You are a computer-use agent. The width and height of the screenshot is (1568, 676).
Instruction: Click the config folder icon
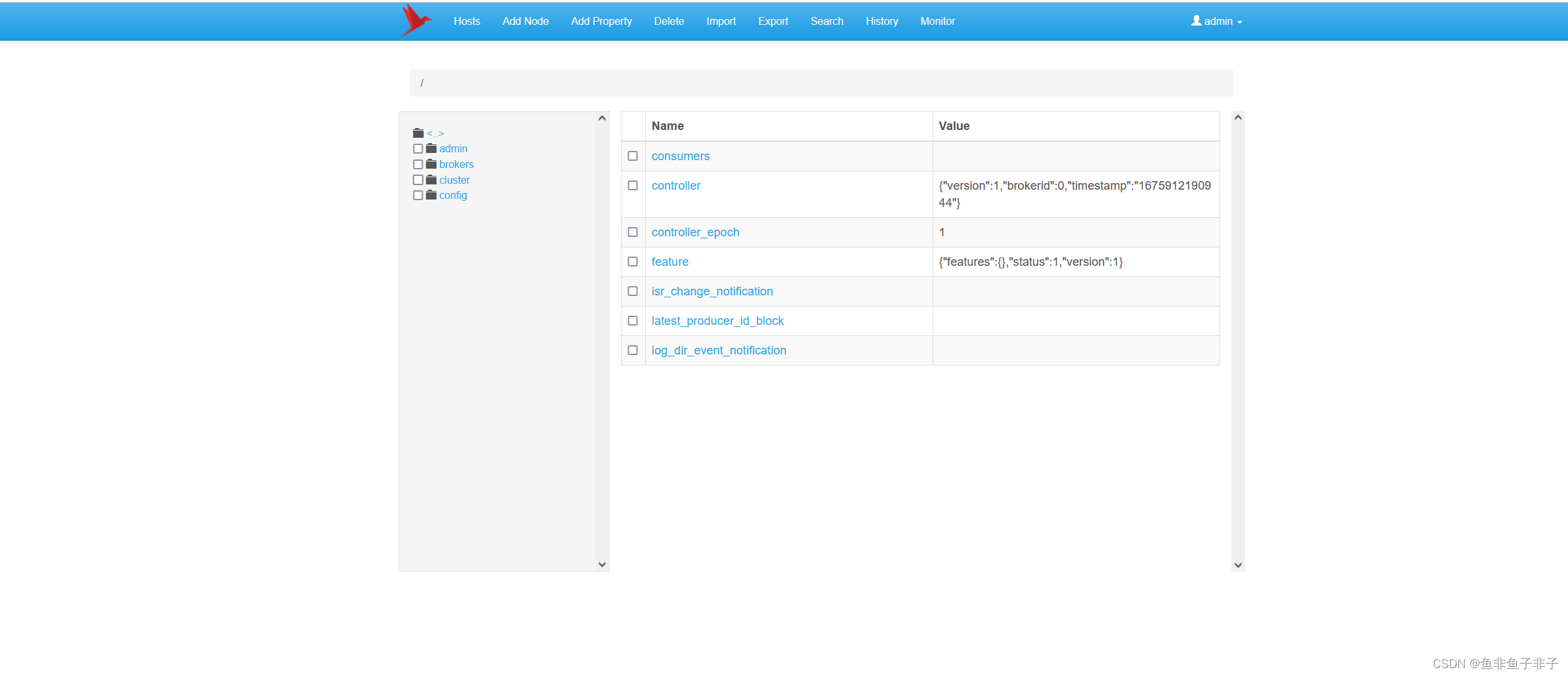(x=431, y=195)
